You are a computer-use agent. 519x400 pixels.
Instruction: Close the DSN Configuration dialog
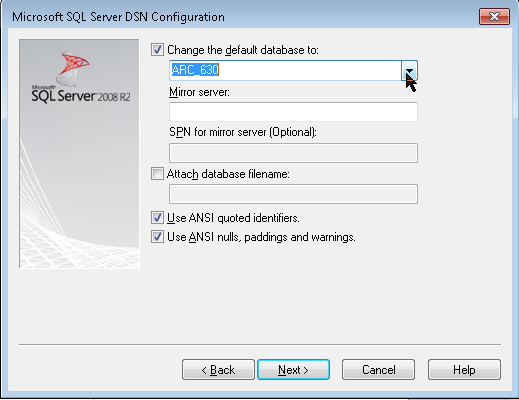click(494, 16)
